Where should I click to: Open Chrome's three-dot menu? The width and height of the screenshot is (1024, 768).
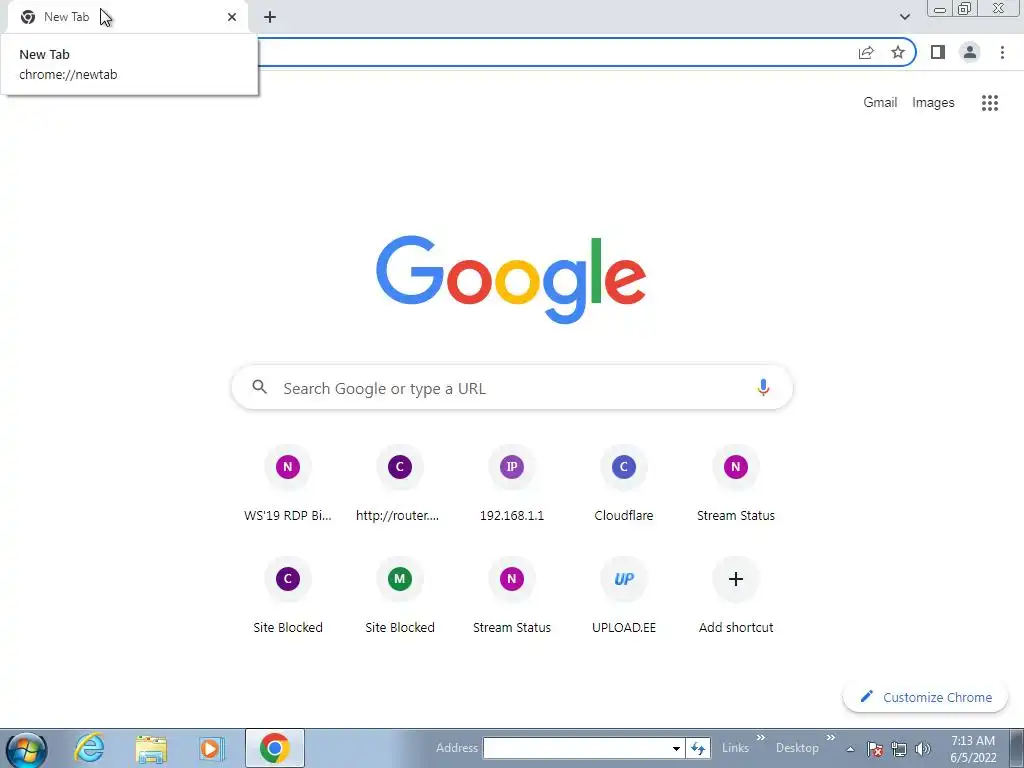pyautogui.click(x=1002, y=52)
